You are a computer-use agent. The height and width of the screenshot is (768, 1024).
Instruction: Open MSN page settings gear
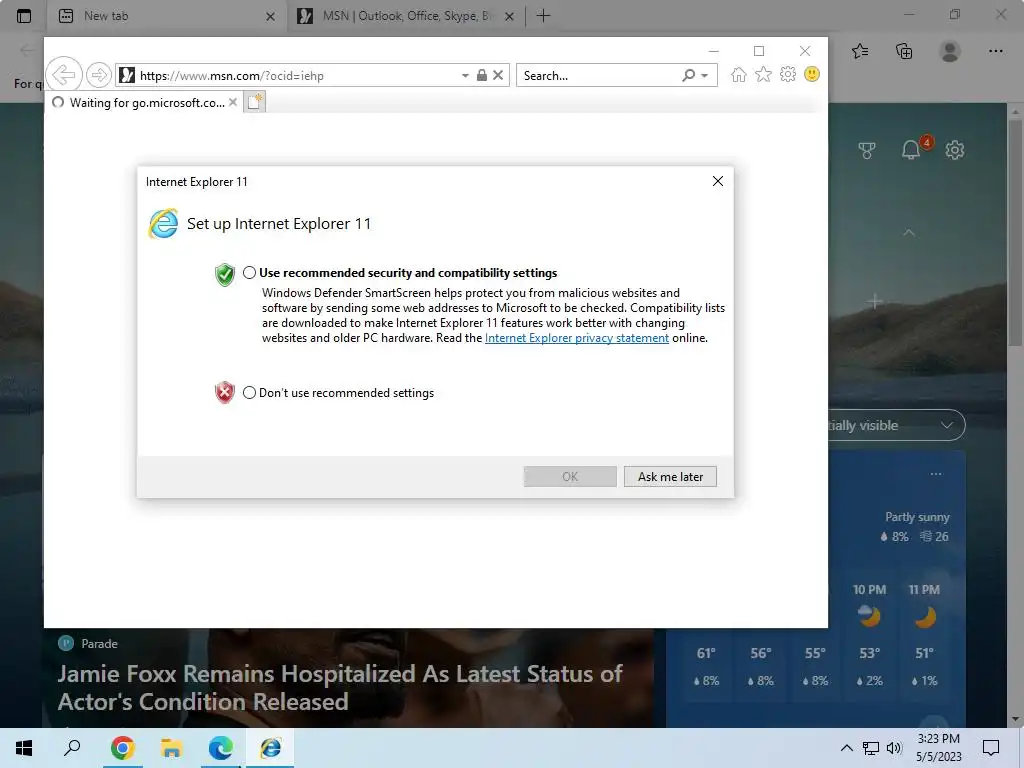(955, 150)
